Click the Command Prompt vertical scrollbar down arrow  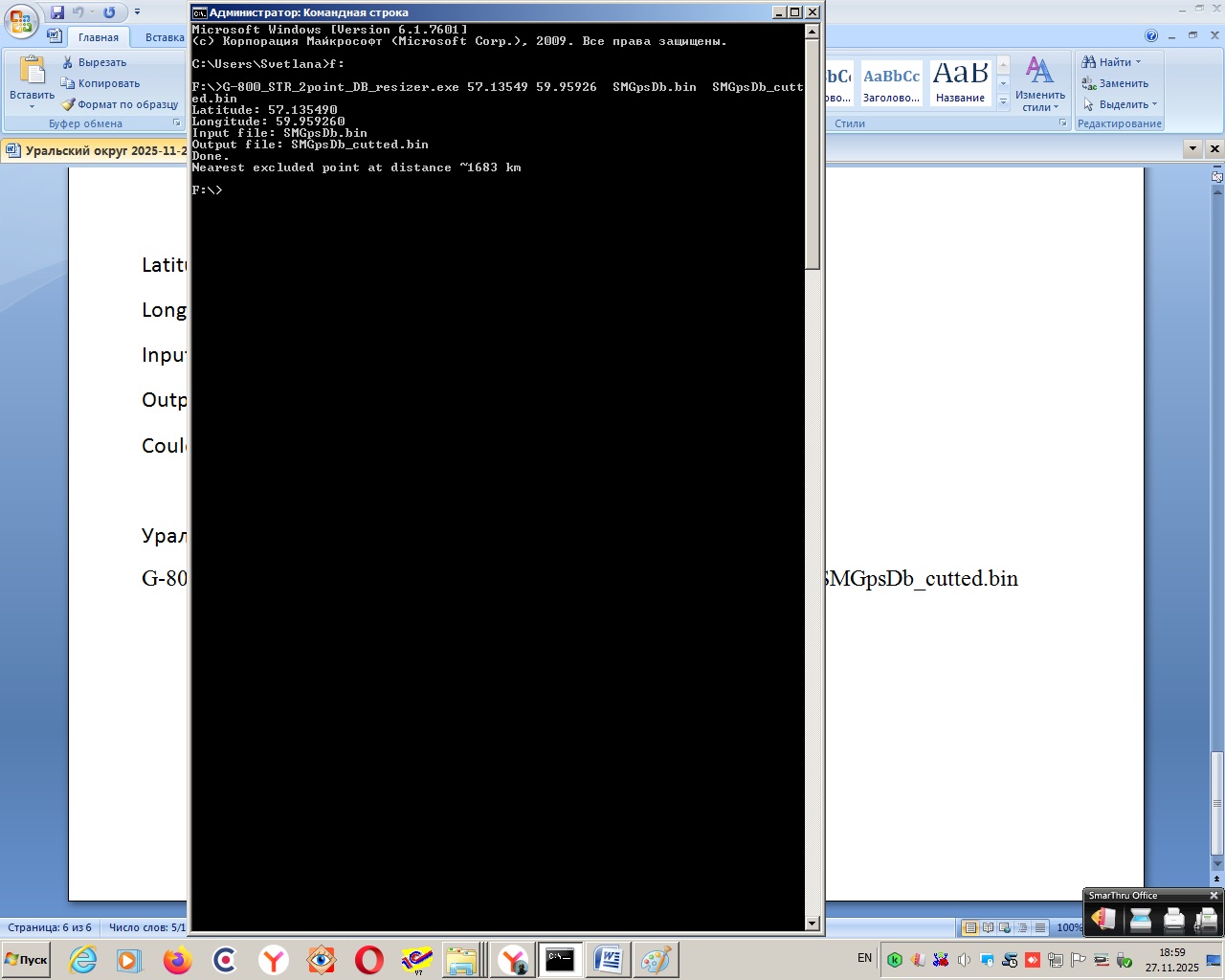813,924
